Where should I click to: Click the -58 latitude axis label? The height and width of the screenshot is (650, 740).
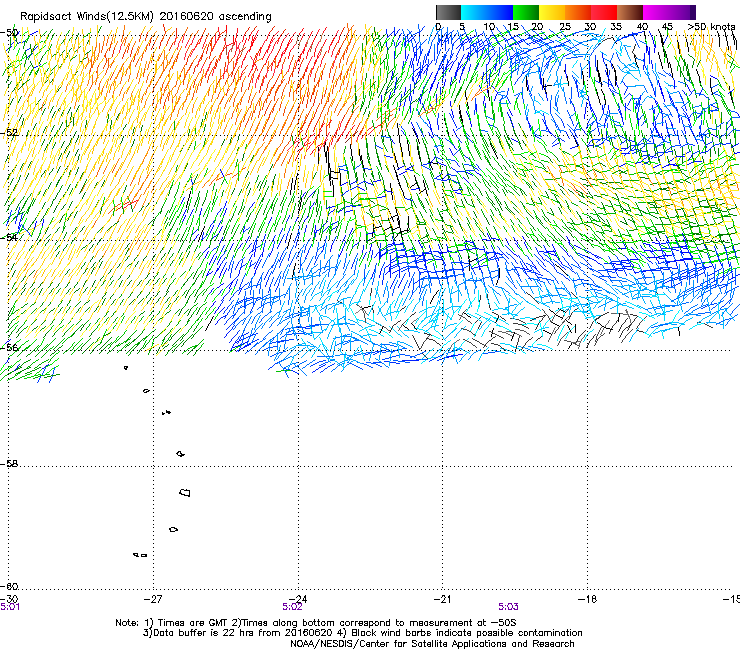10,464
